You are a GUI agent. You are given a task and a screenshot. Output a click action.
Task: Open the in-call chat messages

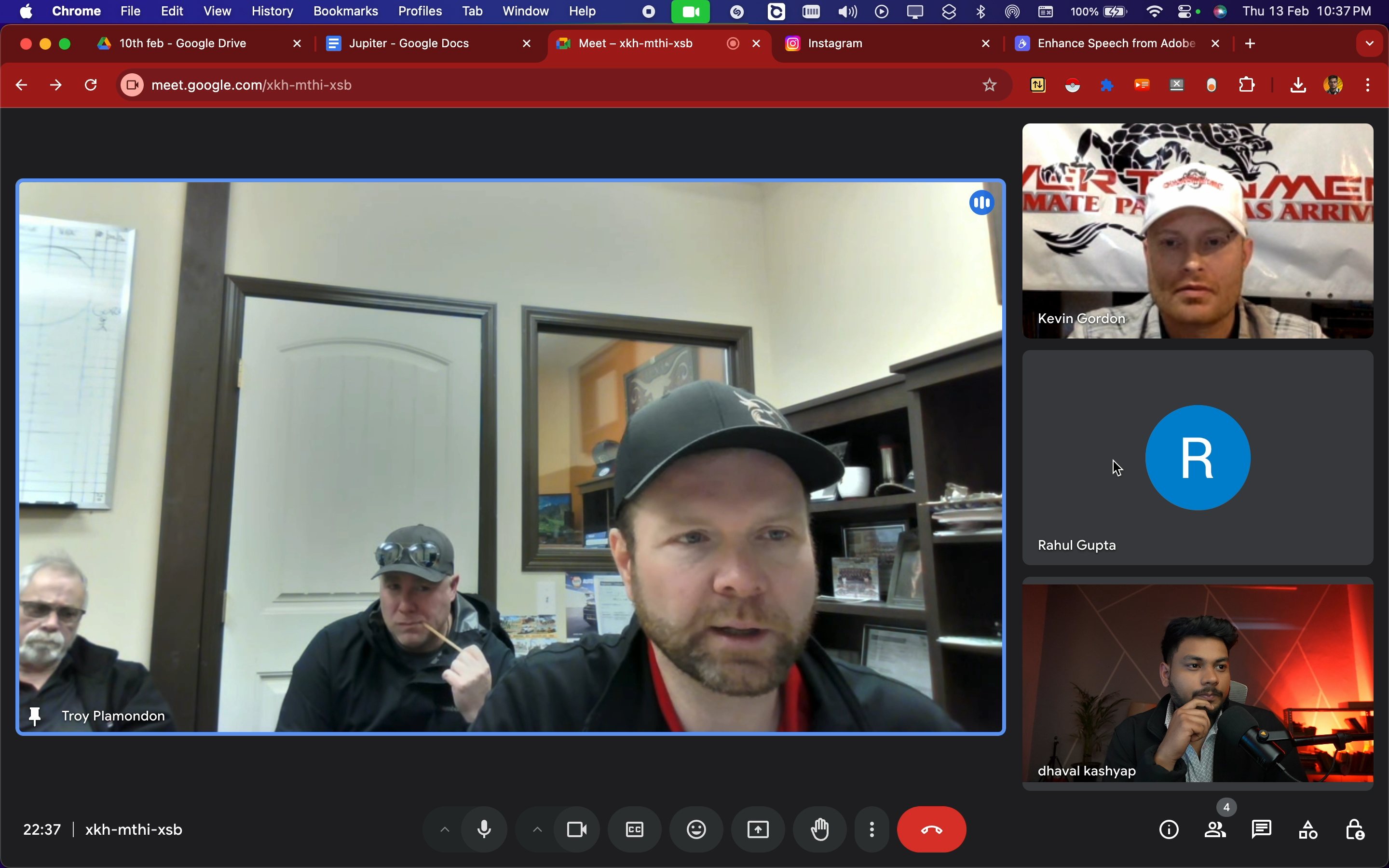1262,829
